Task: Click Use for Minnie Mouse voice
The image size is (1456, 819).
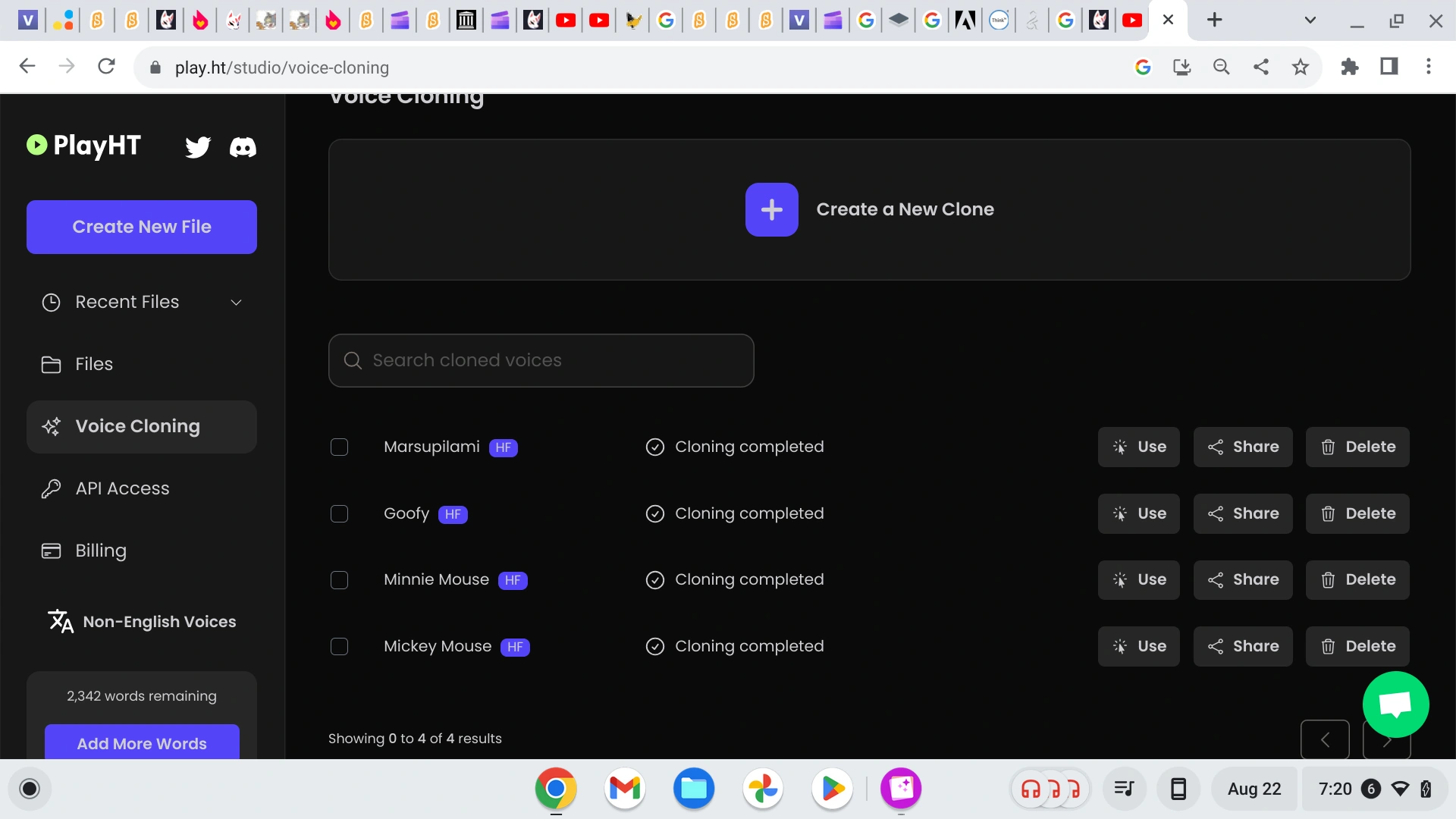Action: pyautogui.click(x=1138, y=580)
